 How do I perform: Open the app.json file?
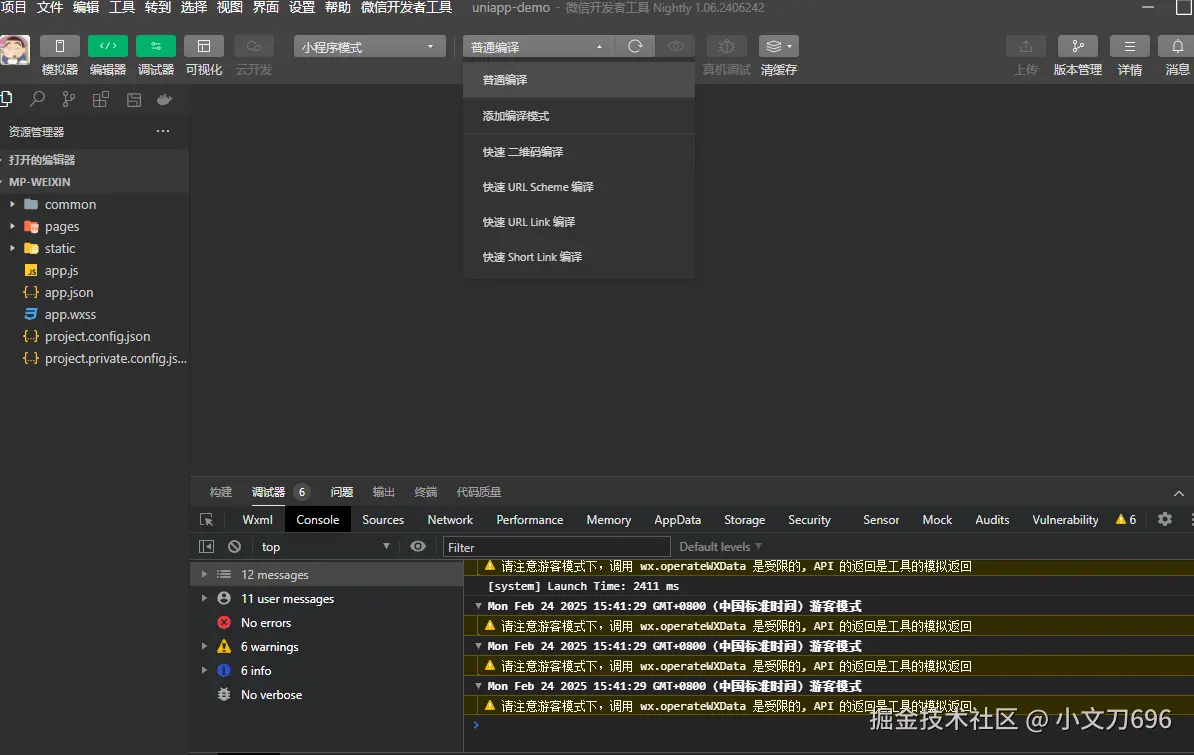pos(94,293)
